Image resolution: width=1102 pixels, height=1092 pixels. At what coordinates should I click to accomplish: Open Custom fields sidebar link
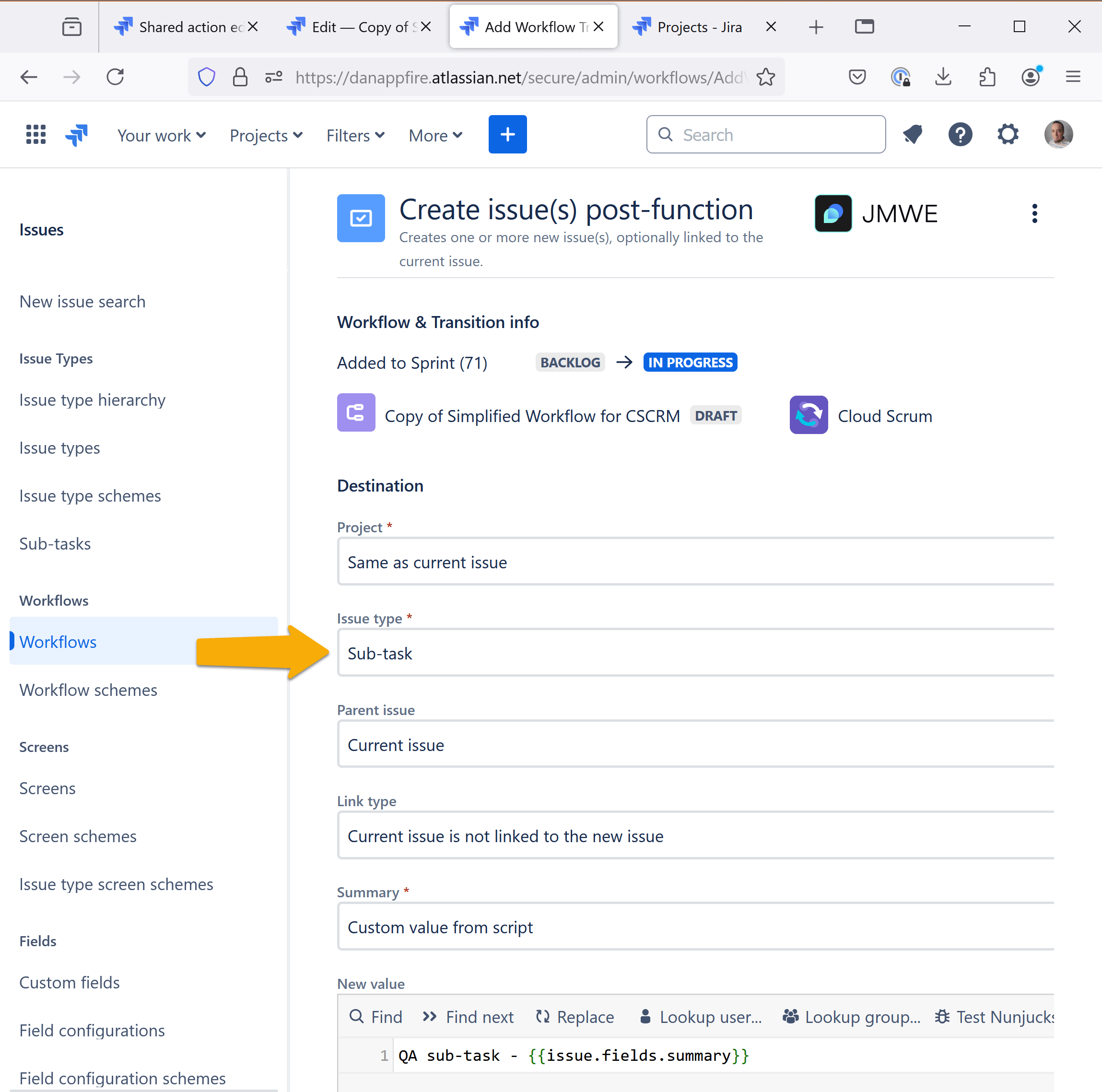pos(69,982)
